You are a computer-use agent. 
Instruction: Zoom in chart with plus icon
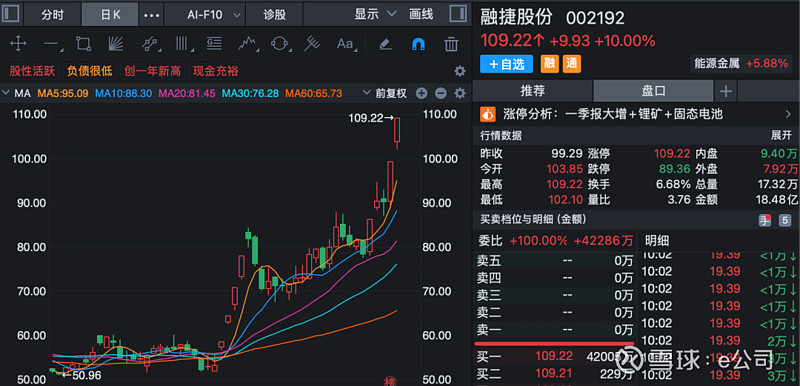[x=421, y=93]
